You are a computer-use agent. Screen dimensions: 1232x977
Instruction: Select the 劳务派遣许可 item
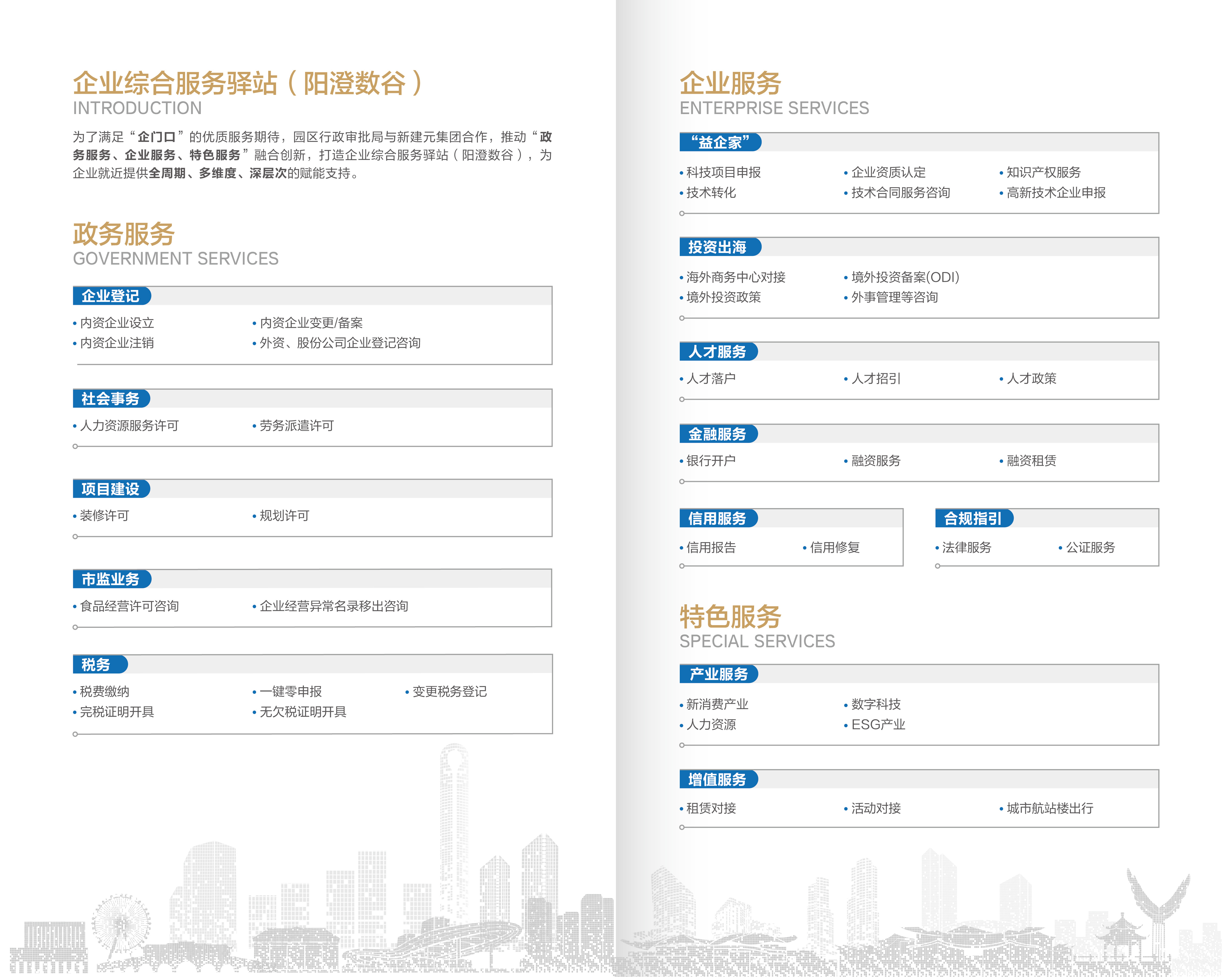coord(297,425)
